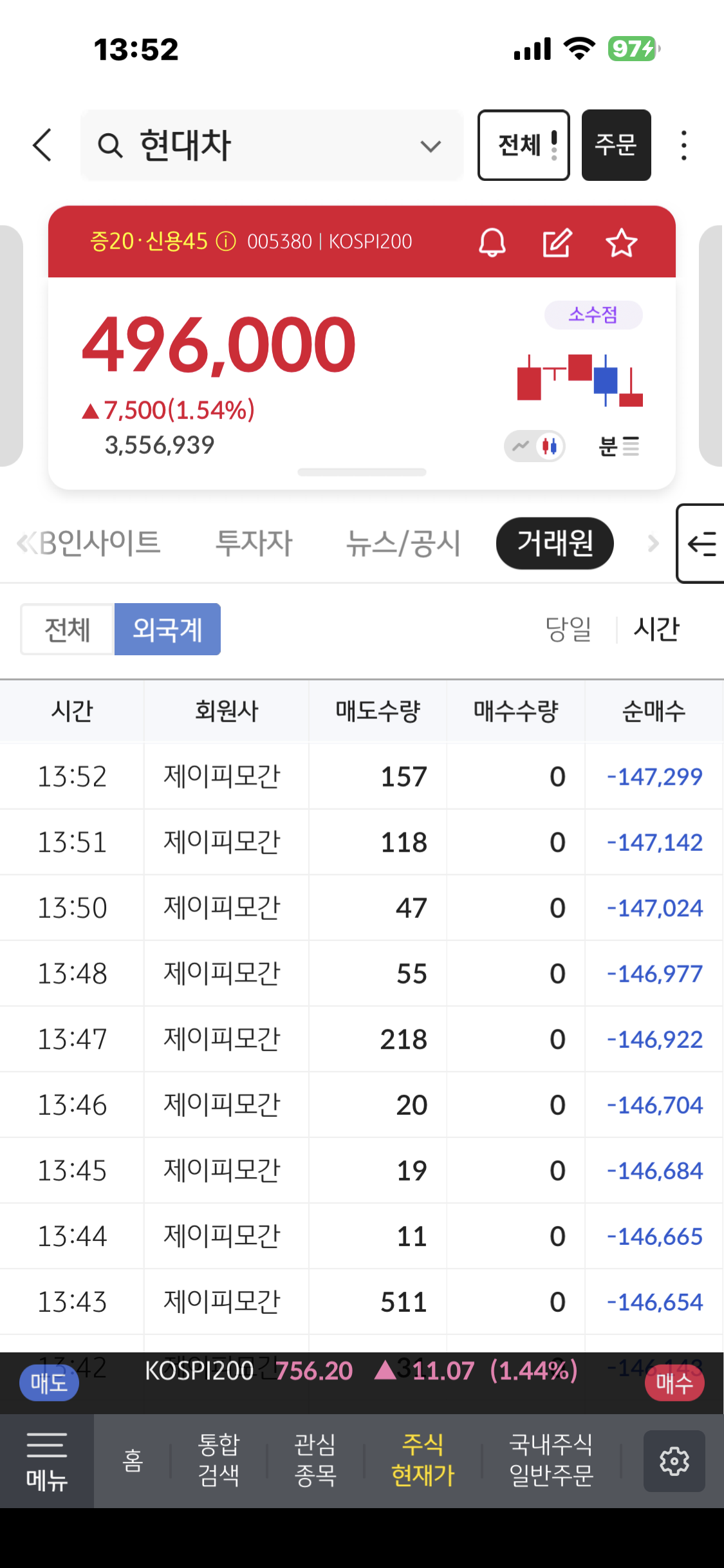Image resolution: width=724 pixels, height=1568 pixels.
Task: Add 현대차 to favorites with star icon
Action: [x=621, y=243]
